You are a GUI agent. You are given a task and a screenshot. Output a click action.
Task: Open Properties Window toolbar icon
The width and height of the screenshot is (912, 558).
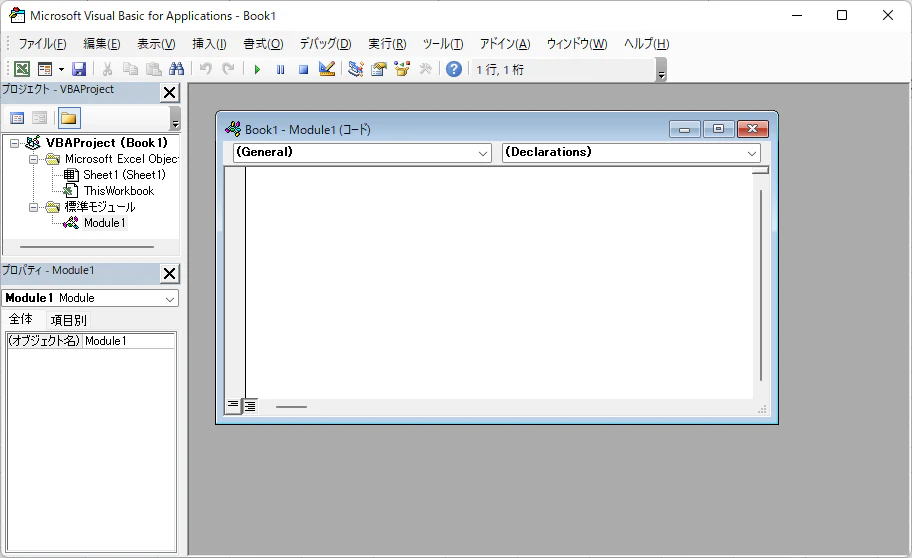point(379,69)
